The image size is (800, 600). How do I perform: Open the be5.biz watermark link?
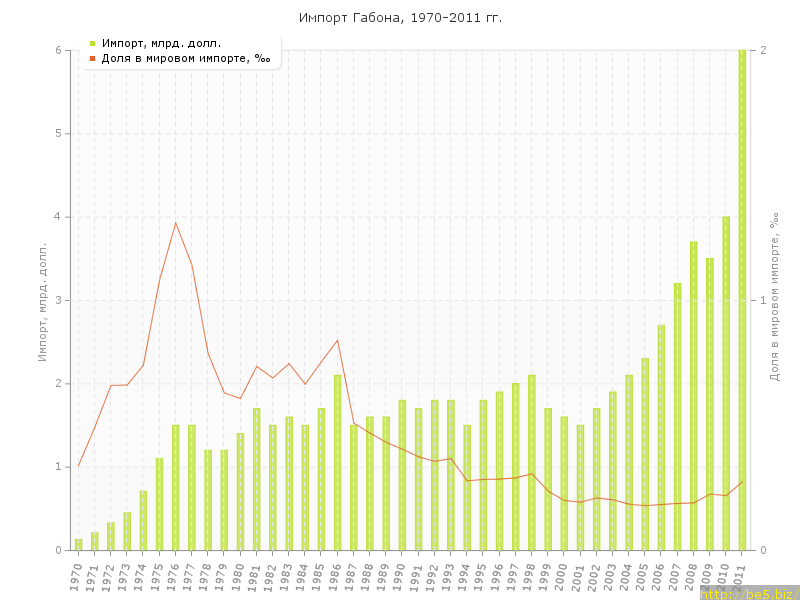coord(748,593)
